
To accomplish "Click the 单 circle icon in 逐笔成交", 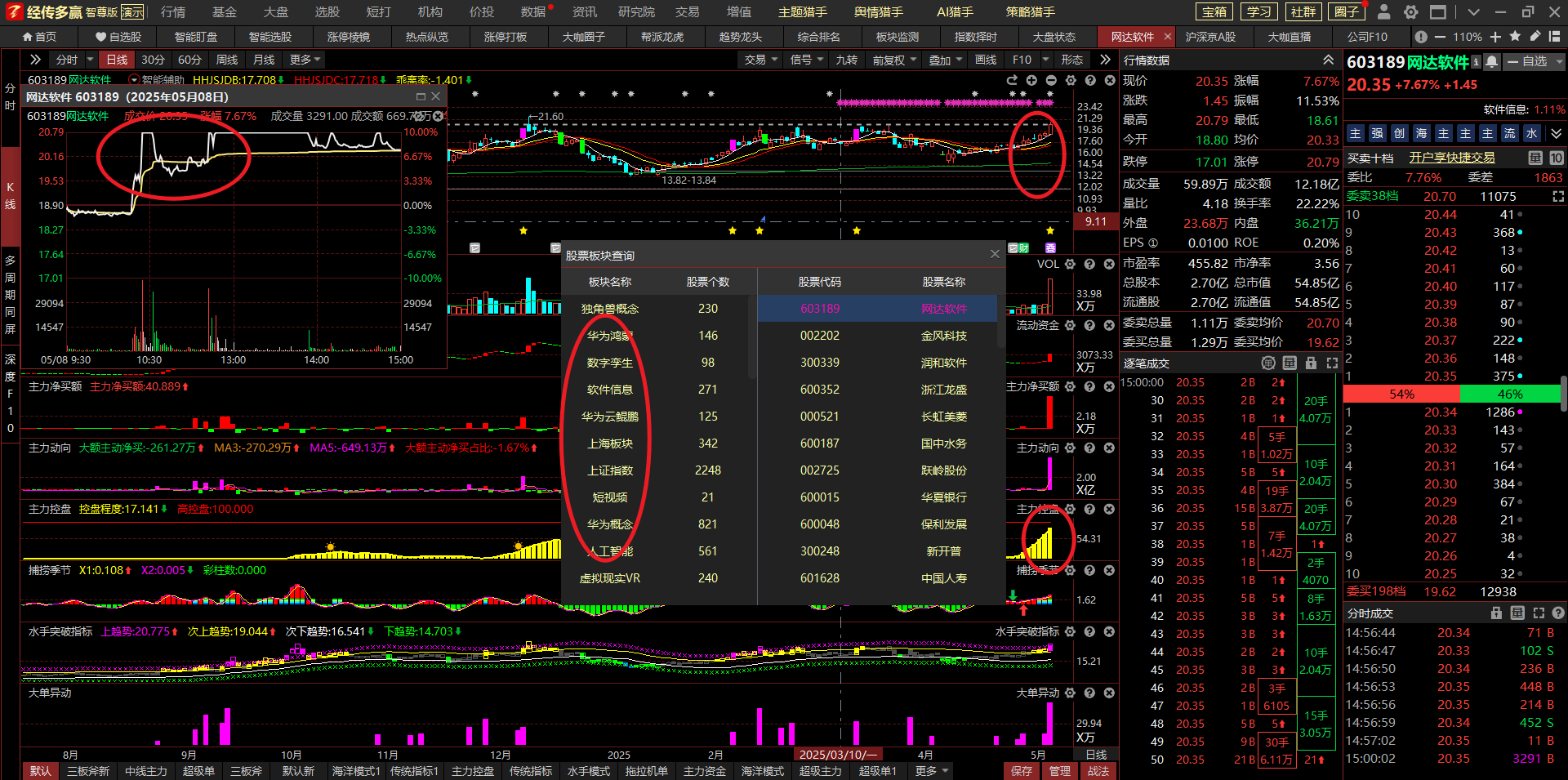I will (1268, 363).
